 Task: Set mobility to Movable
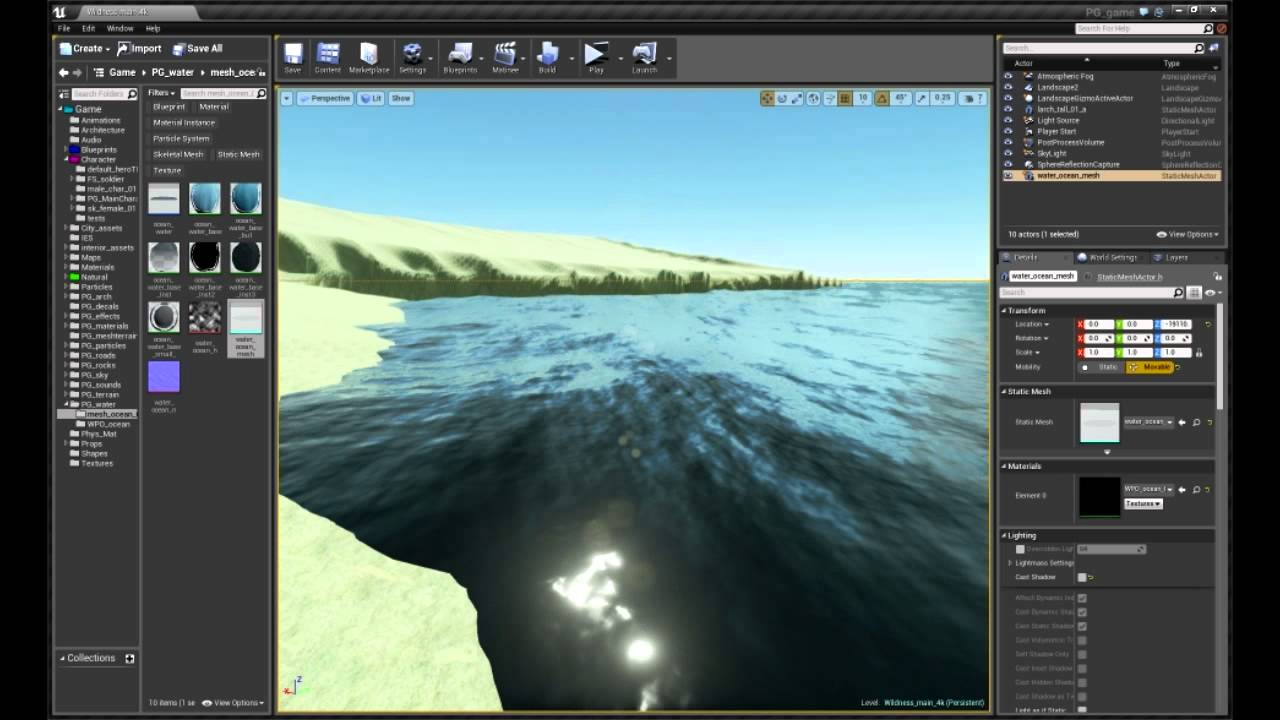coord(1149,367)
